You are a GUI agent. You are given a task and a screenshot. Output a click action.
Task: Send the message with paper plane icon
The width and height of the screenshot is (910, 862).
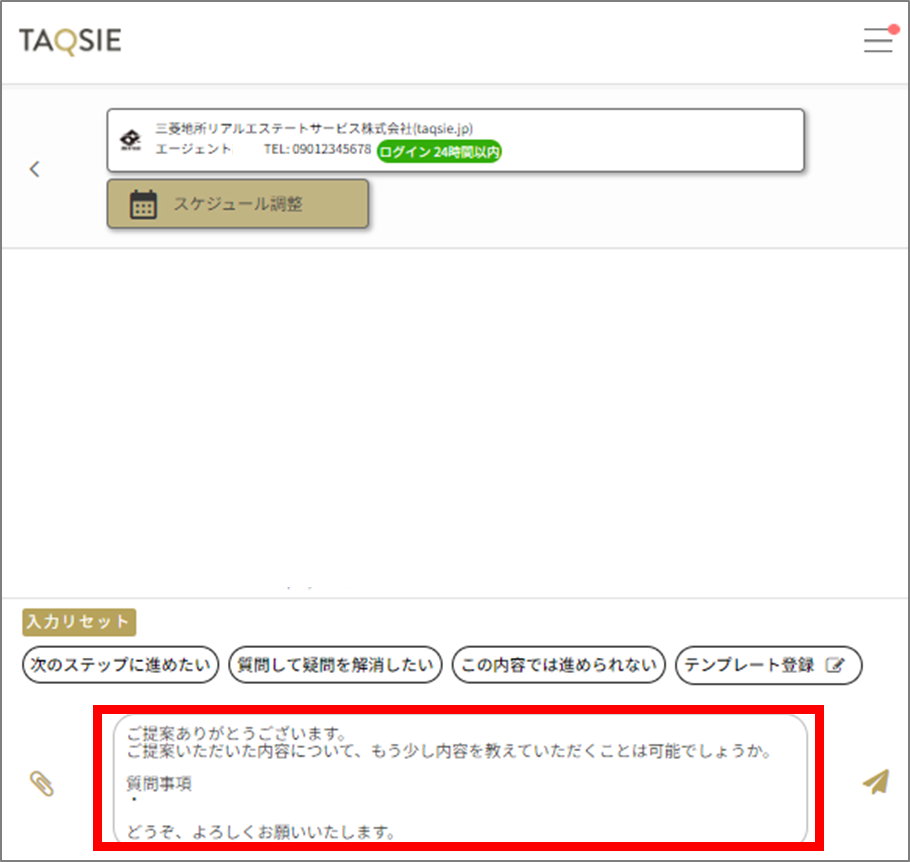(x=876, y=781)
